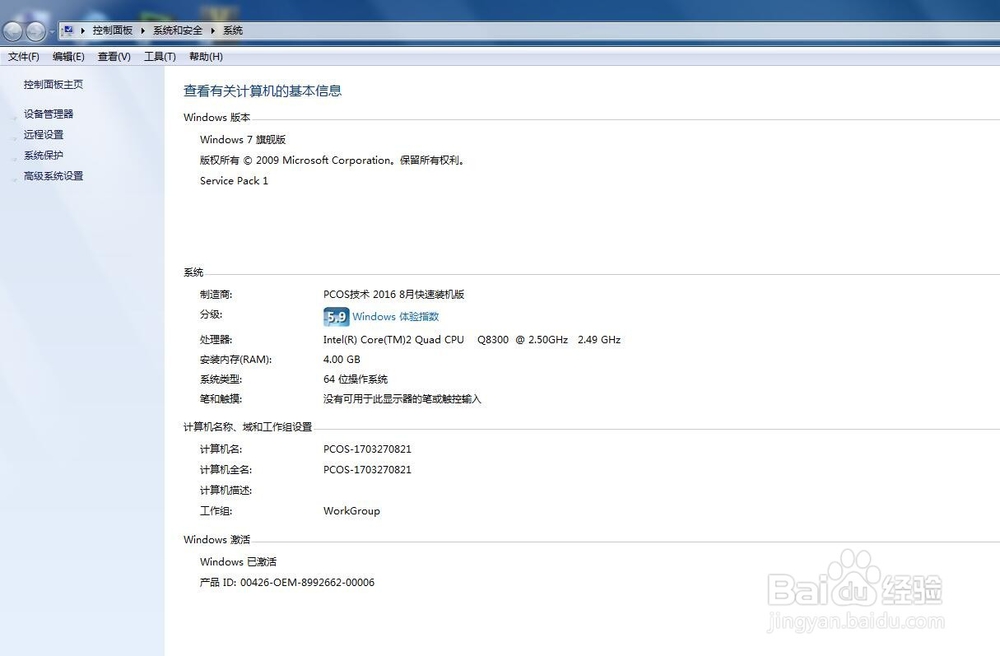
Task: Open 高级系统设置 from the sidebar
Action: coord(54,176)
